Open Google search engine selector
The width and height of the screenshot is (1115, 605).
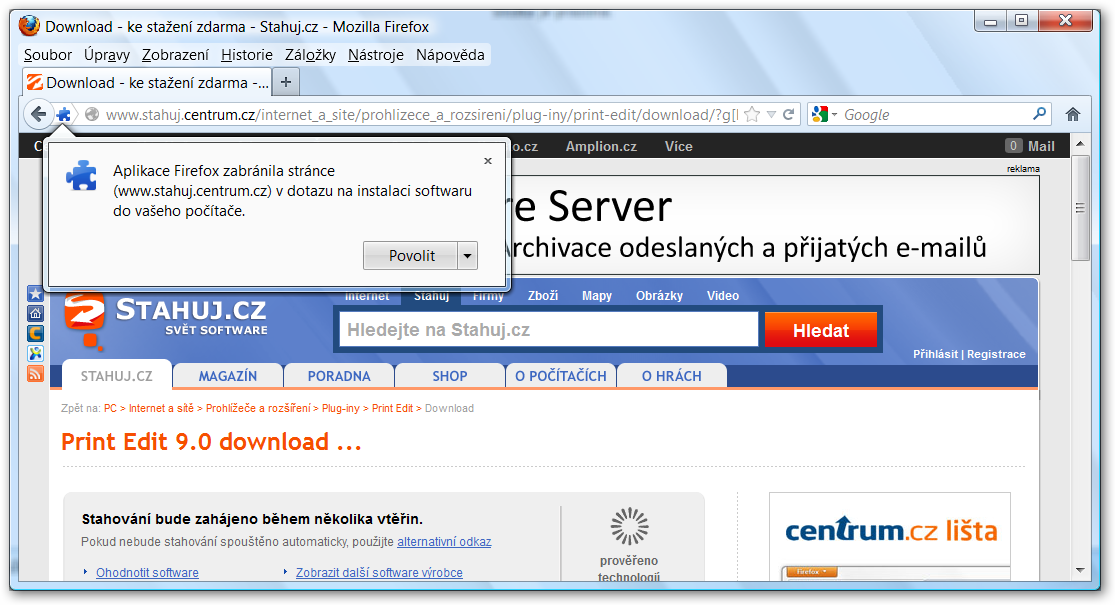[825, 114]
